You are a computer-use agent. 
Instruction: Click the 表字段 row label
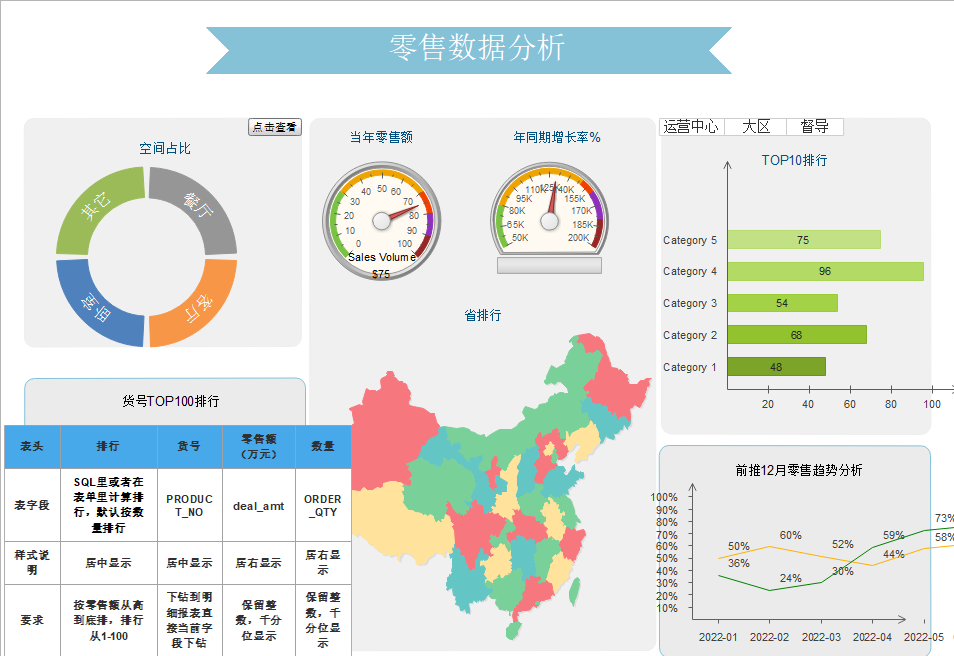point(32,505)
